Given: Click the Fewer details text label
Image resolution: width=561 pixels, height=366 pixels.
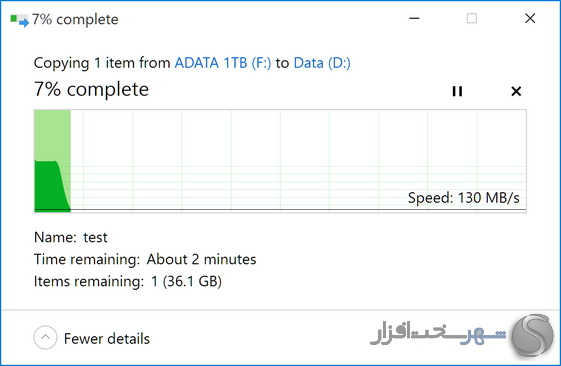Looking at the screenshot, I should [x=107, y=338].
